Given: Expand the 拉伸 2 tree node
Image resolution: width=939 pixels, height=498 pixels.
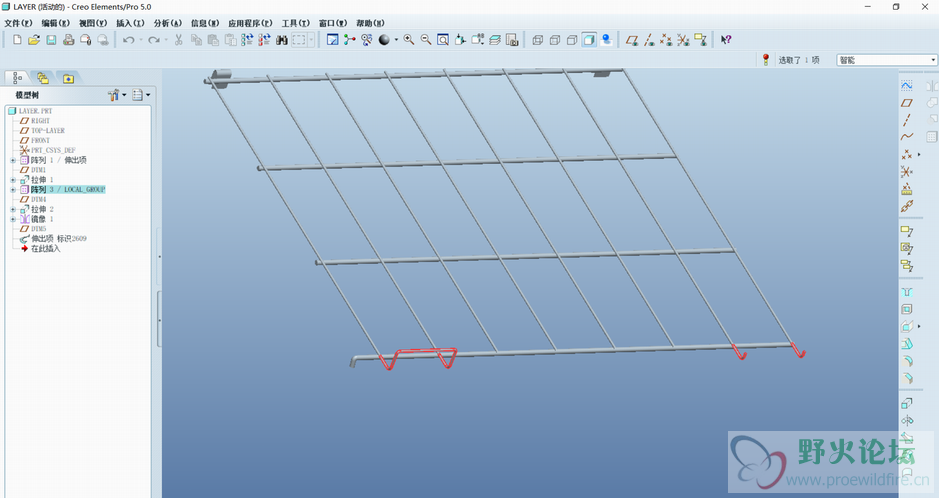Looking at the screenshot, I should pos(13,209).
